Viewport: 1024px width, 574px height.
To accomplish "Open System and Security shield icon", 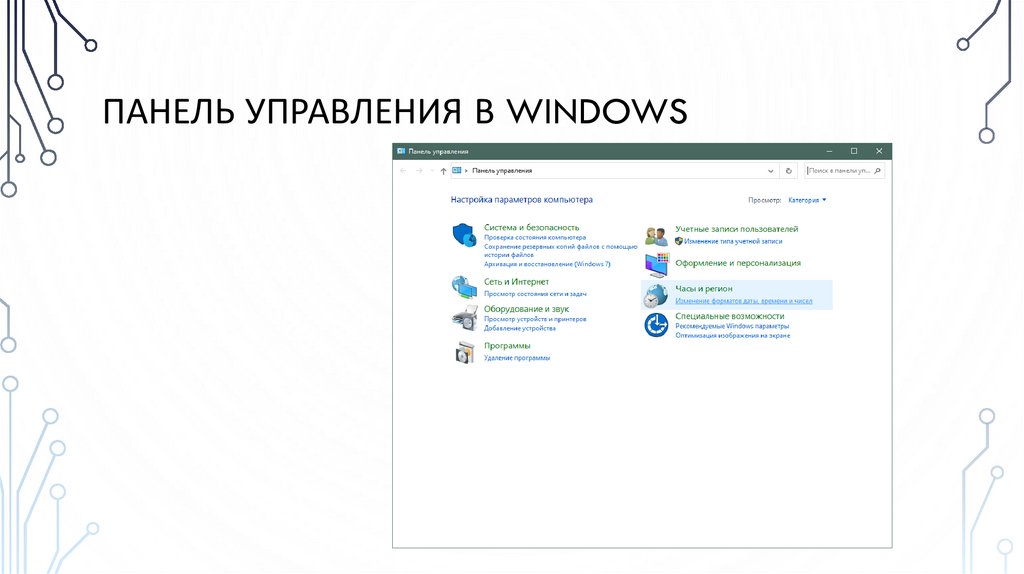I will click(464, 235).
